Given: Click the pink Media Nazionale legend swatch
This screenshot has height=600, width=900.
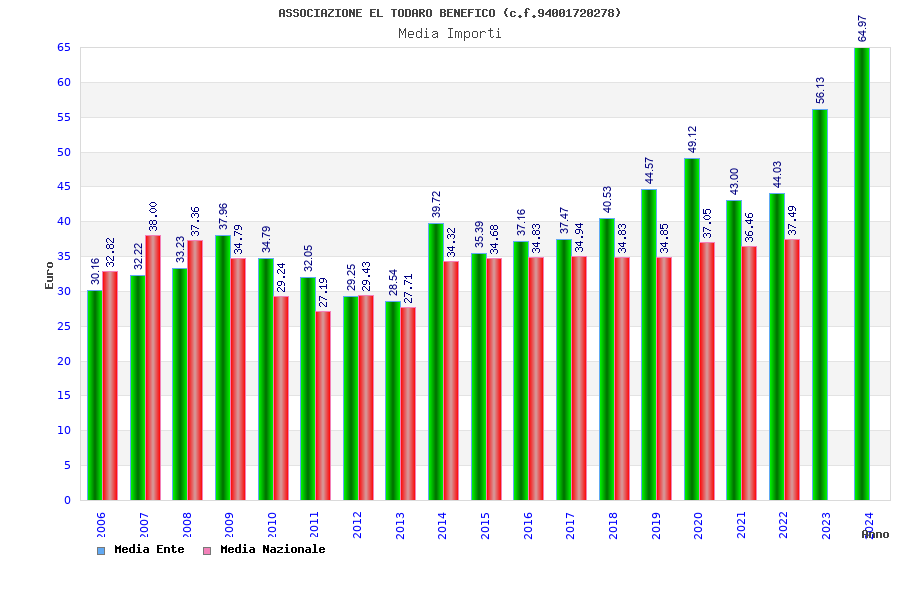Looking at the screenshot, I should 207,551.
